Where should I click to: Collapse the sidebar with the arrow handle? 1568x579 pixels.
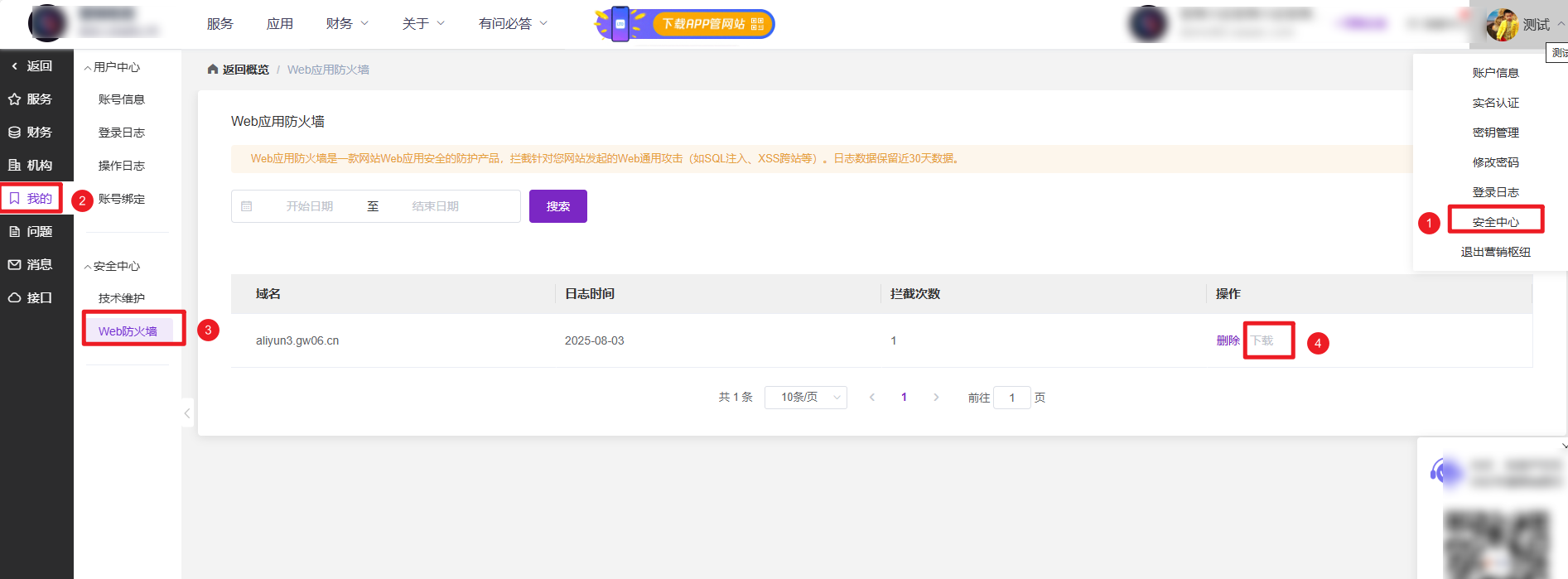click(x=187, y=413)
